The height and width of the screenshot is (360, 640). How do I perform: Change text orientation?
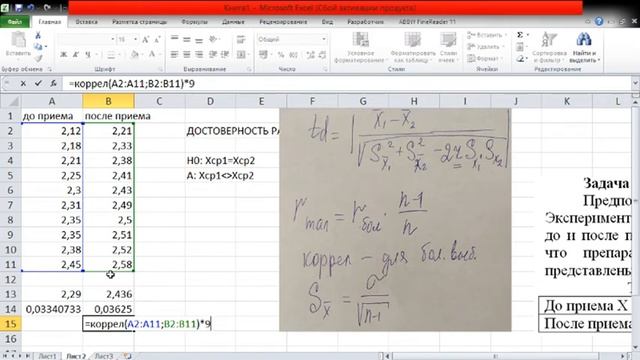pos(213,39)
